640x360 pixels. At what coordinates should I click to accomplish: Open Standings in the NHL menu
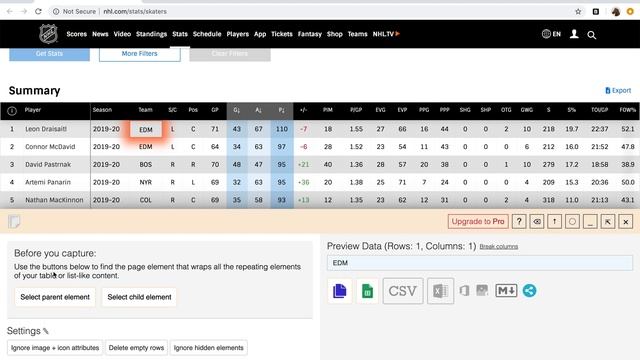[x=151, y=34]
